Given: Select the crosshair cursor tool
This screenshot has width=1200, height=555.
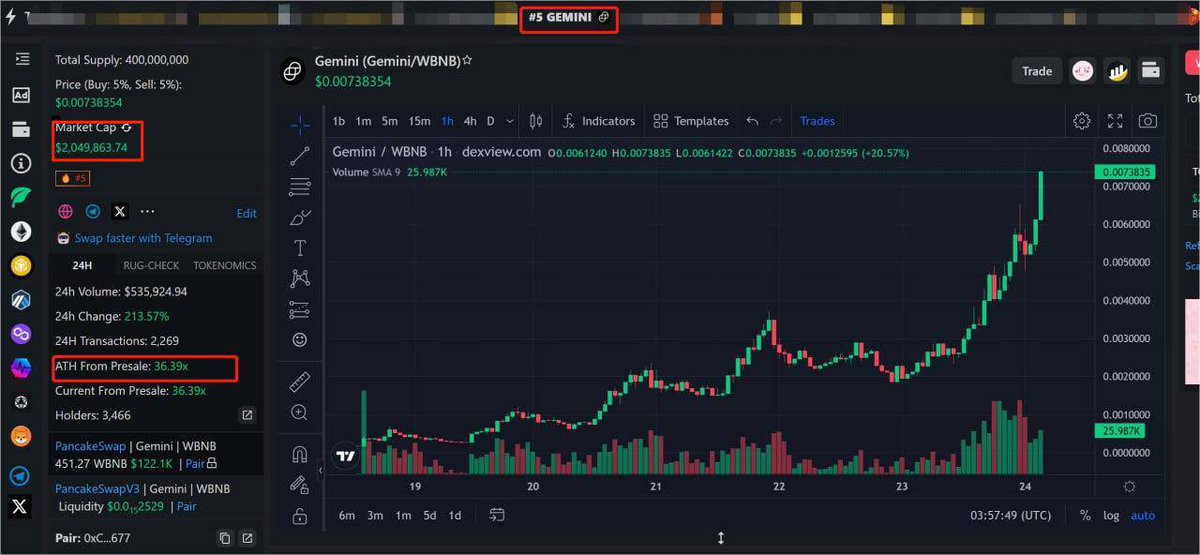Looking at the screenshot, I should (299, 124).
